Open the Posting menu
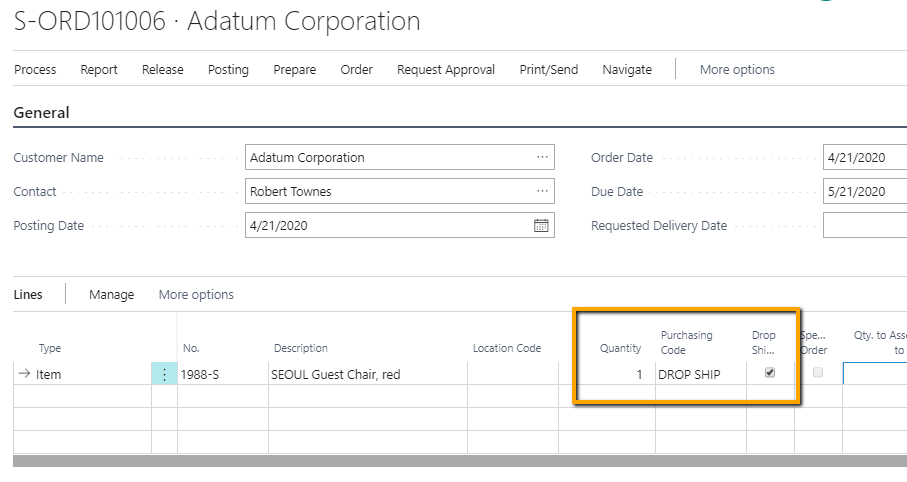The width and height of the screenshot is (907, 482). coord(228,69)
